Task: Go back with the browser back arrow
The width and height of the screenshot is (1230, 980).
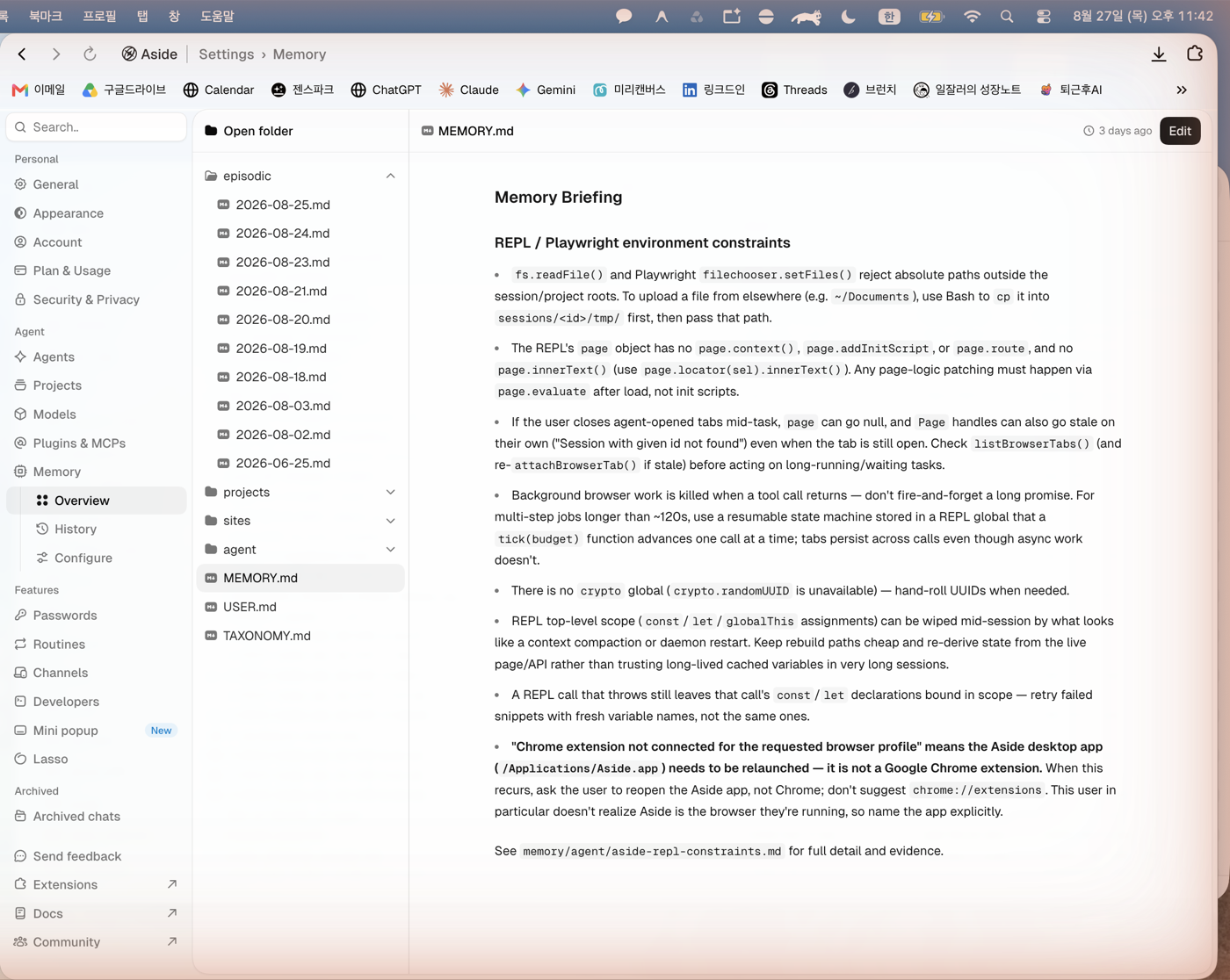Action: coord(22,54)
